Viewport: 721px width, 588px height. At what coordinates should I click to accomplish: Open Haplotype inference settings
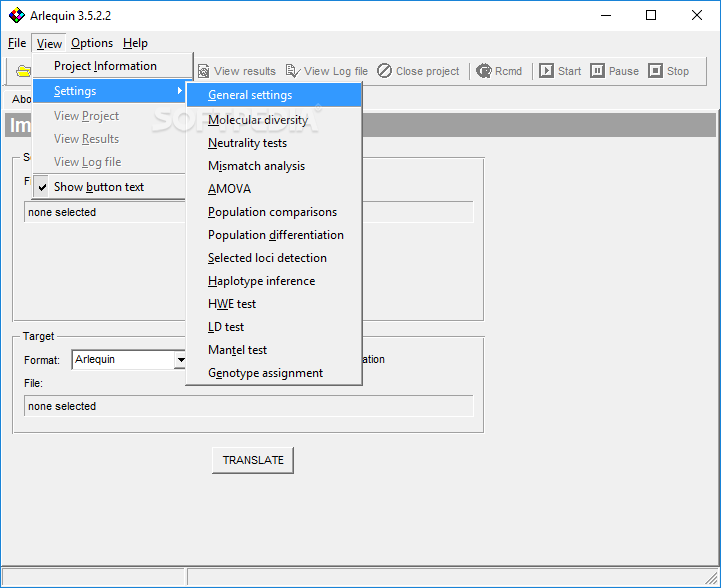274,281
